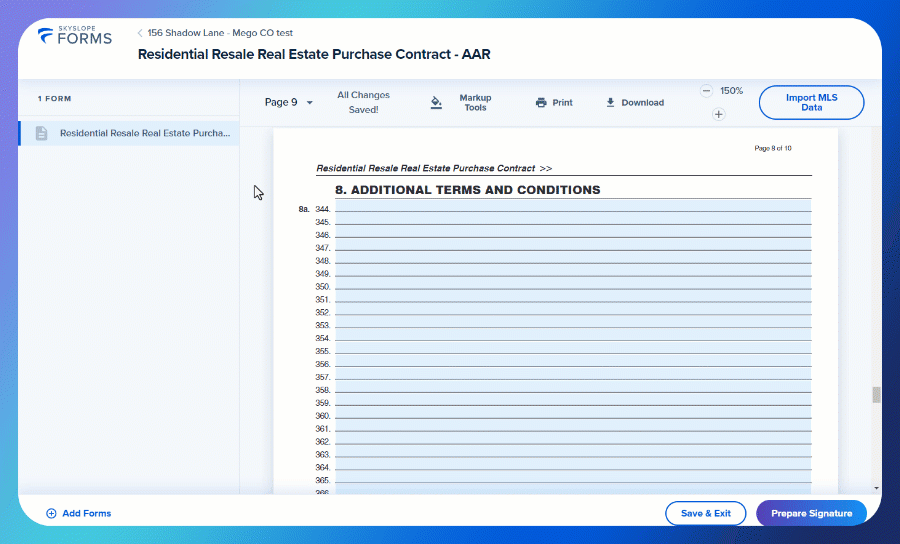The image size is (900, 544).
Task: Click the Download label
Action: click(642, 103)
